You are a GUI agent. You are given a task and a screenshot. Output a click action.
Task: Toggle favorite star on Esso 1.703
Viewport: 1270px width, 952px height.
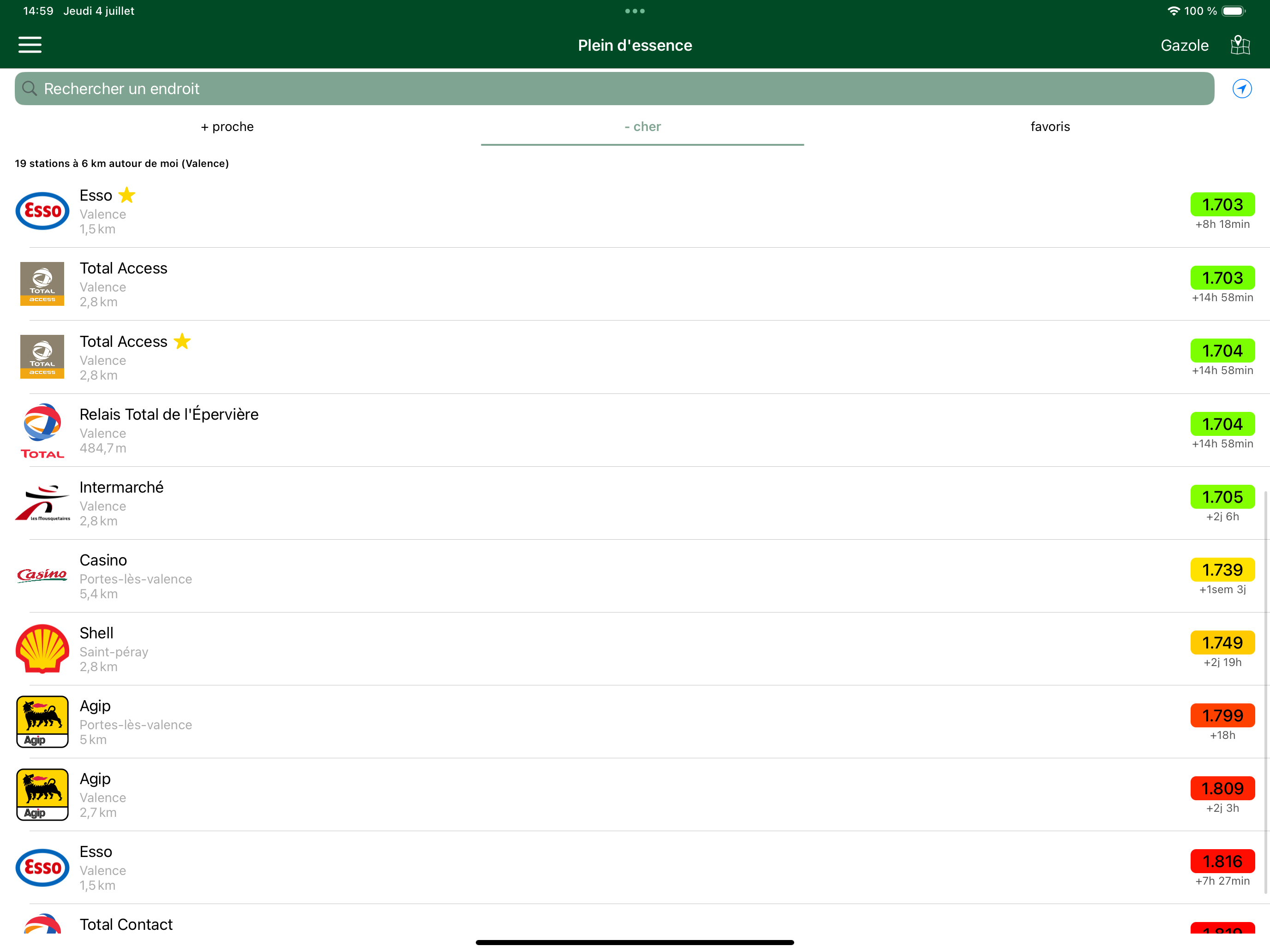(x=127, y=195)
